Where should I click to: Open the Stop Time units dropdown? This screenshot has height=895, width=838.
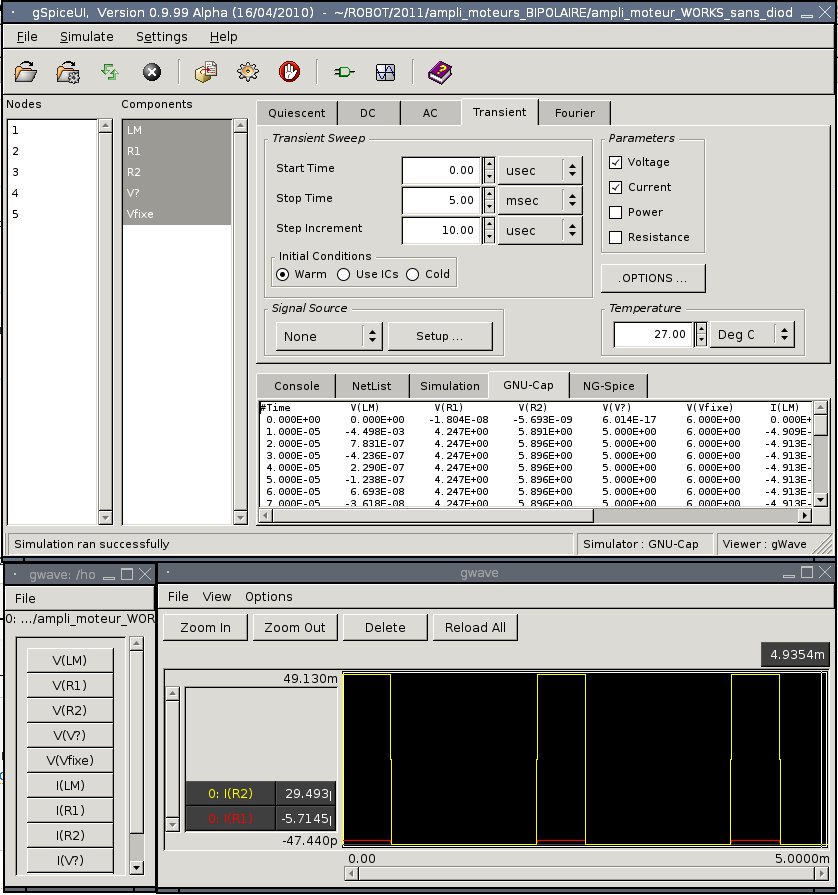click(541, 200)
